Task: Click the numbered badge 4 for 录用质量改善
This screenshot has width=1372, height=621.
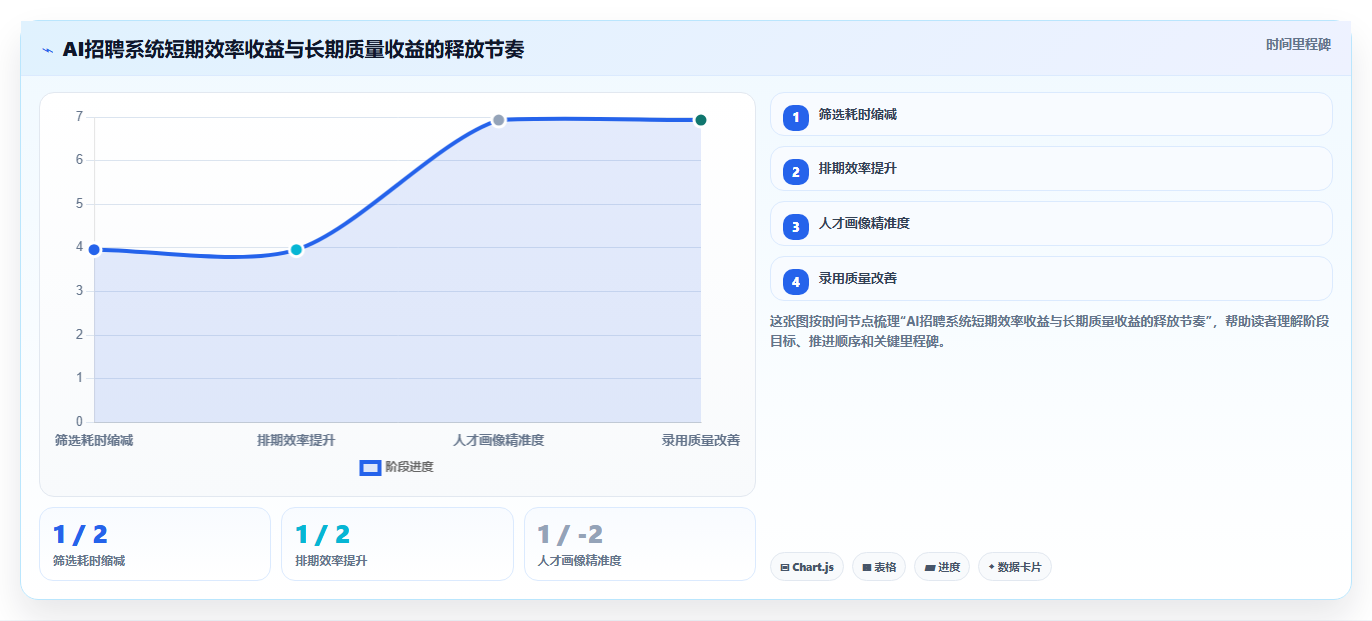Action: click(796, 281)
